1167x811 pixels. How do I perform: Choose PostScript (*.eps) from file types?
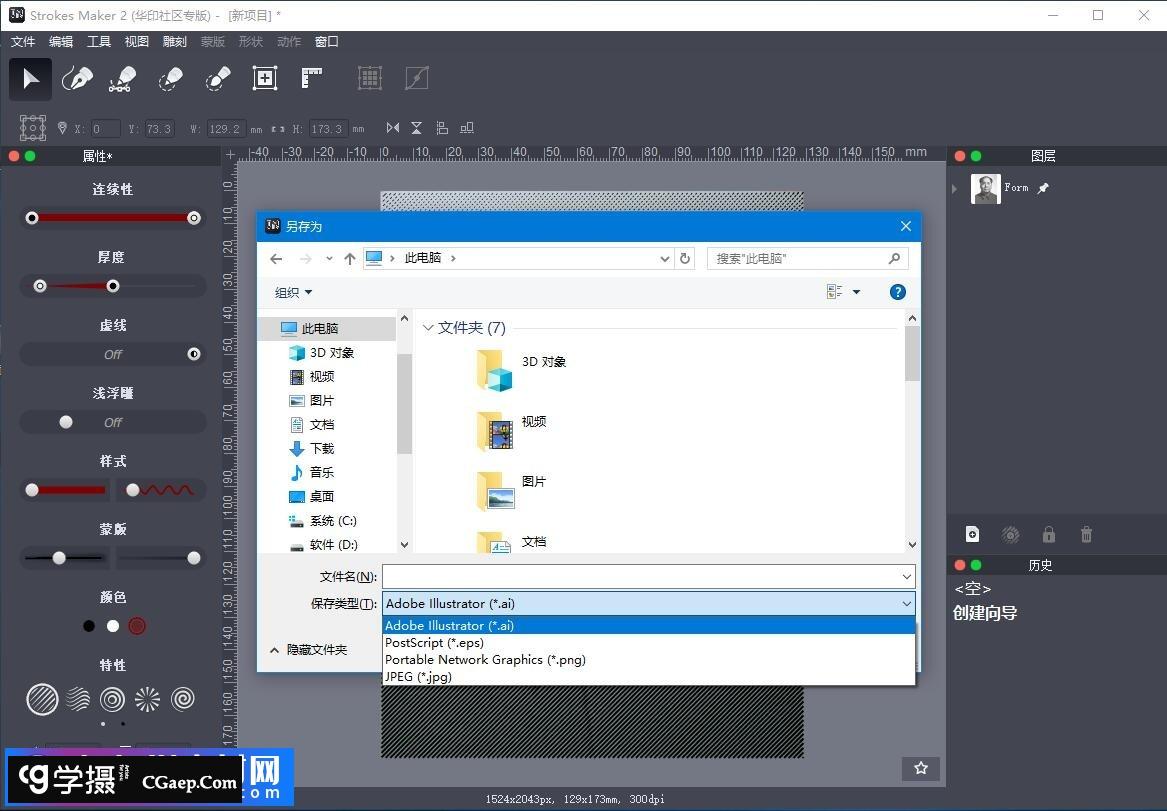434,643
